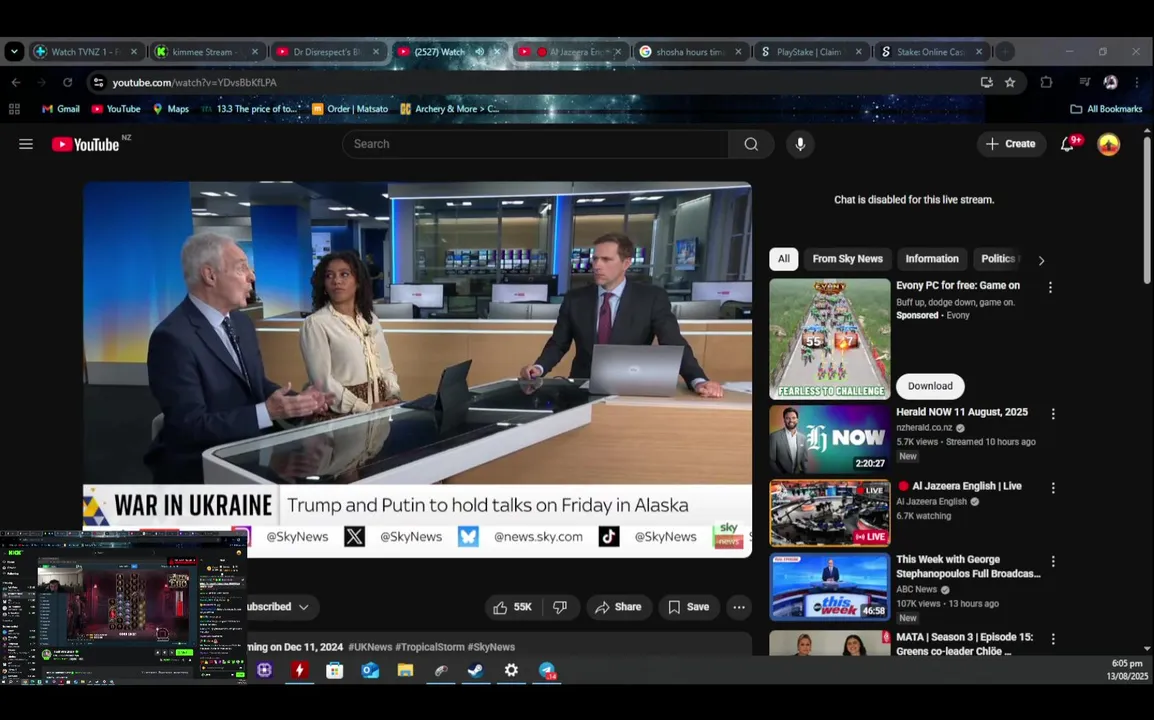1154x720 pixels.
Task: Go back to the previous page
Action: [16, 82]
